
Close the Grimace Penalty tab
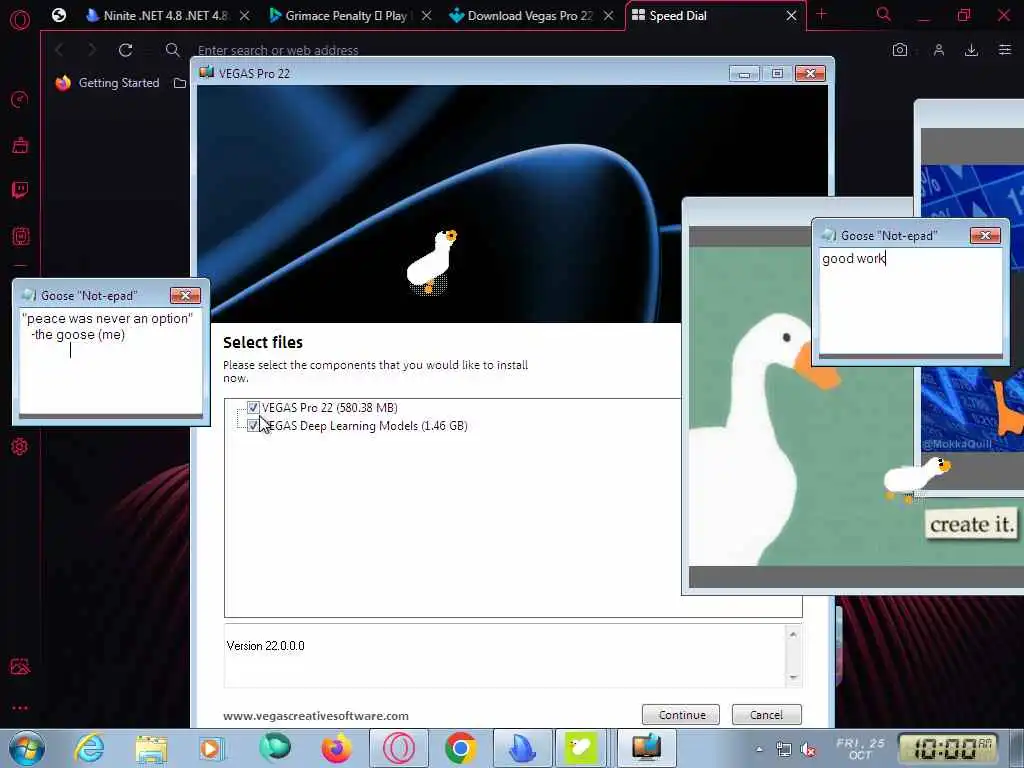tap(426, 16)
